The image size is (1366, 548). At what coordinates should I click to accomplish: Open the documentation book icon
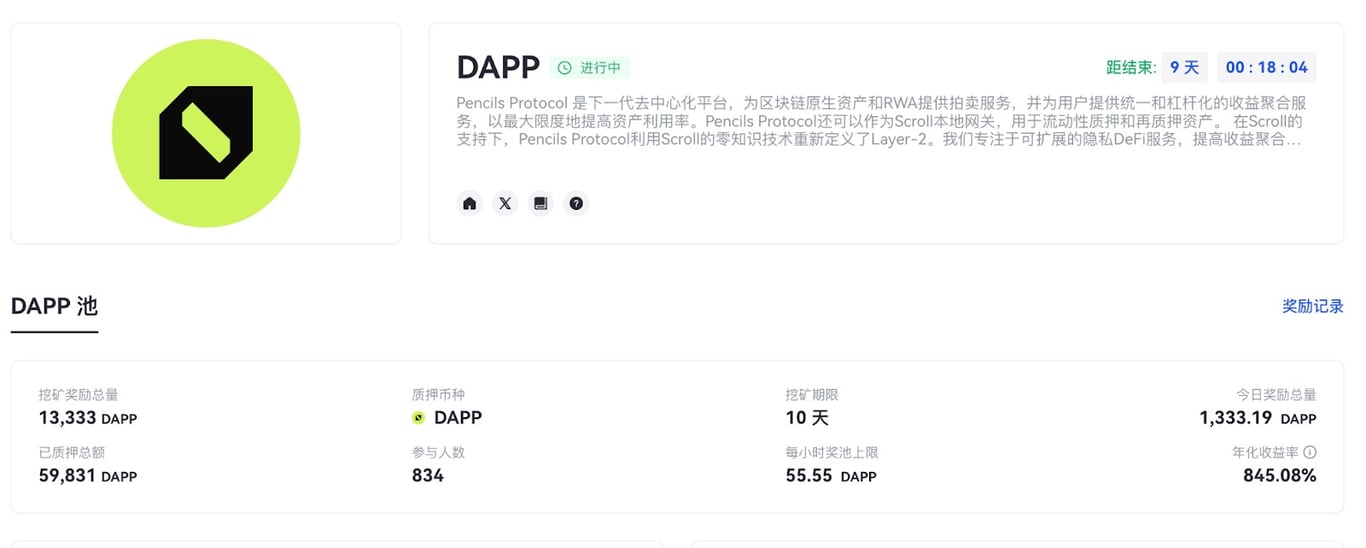point(541,204)
